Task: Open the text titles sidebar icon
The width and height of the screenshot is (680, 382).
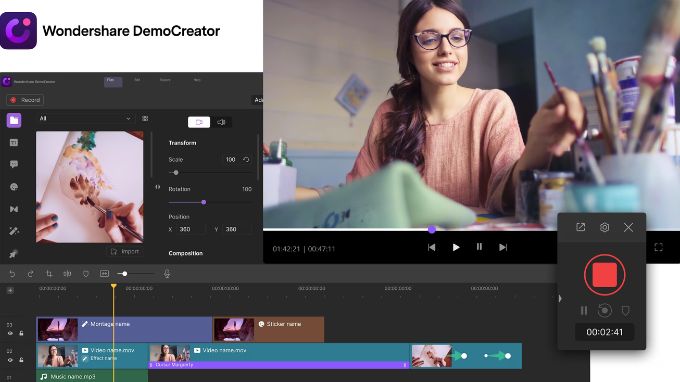Action: pyautogui.click(x=14, y=143)
